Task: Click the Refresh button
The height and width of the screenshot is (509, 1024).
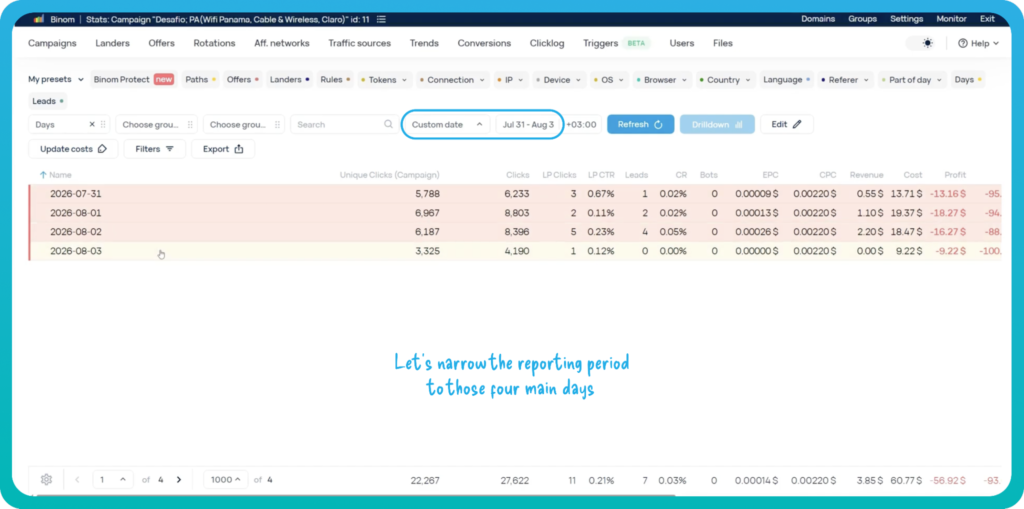Action: tap(641, 124)
